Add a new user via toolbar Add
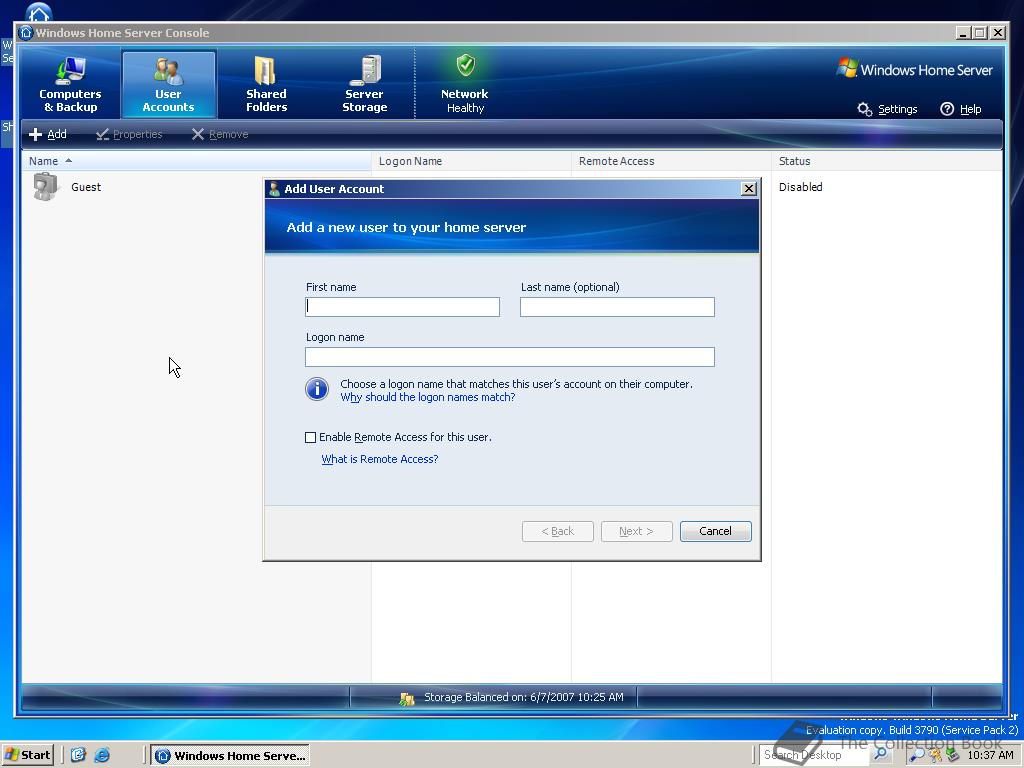This screenshot has height=768, width=1024. (x=48, y=134)
